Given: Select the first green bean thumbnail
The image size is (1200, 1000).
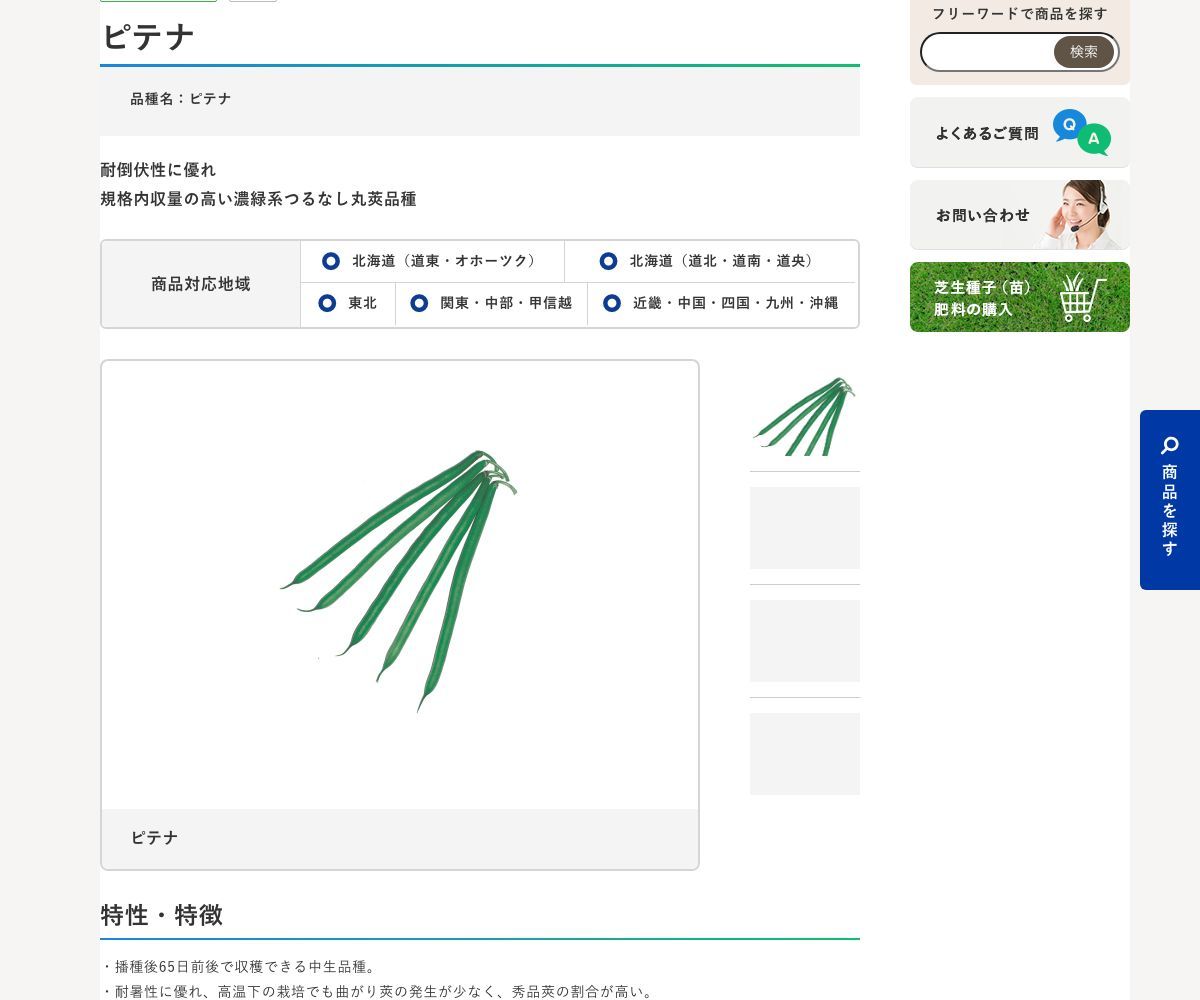Looking at the screenshot, I should click(805, 416).
